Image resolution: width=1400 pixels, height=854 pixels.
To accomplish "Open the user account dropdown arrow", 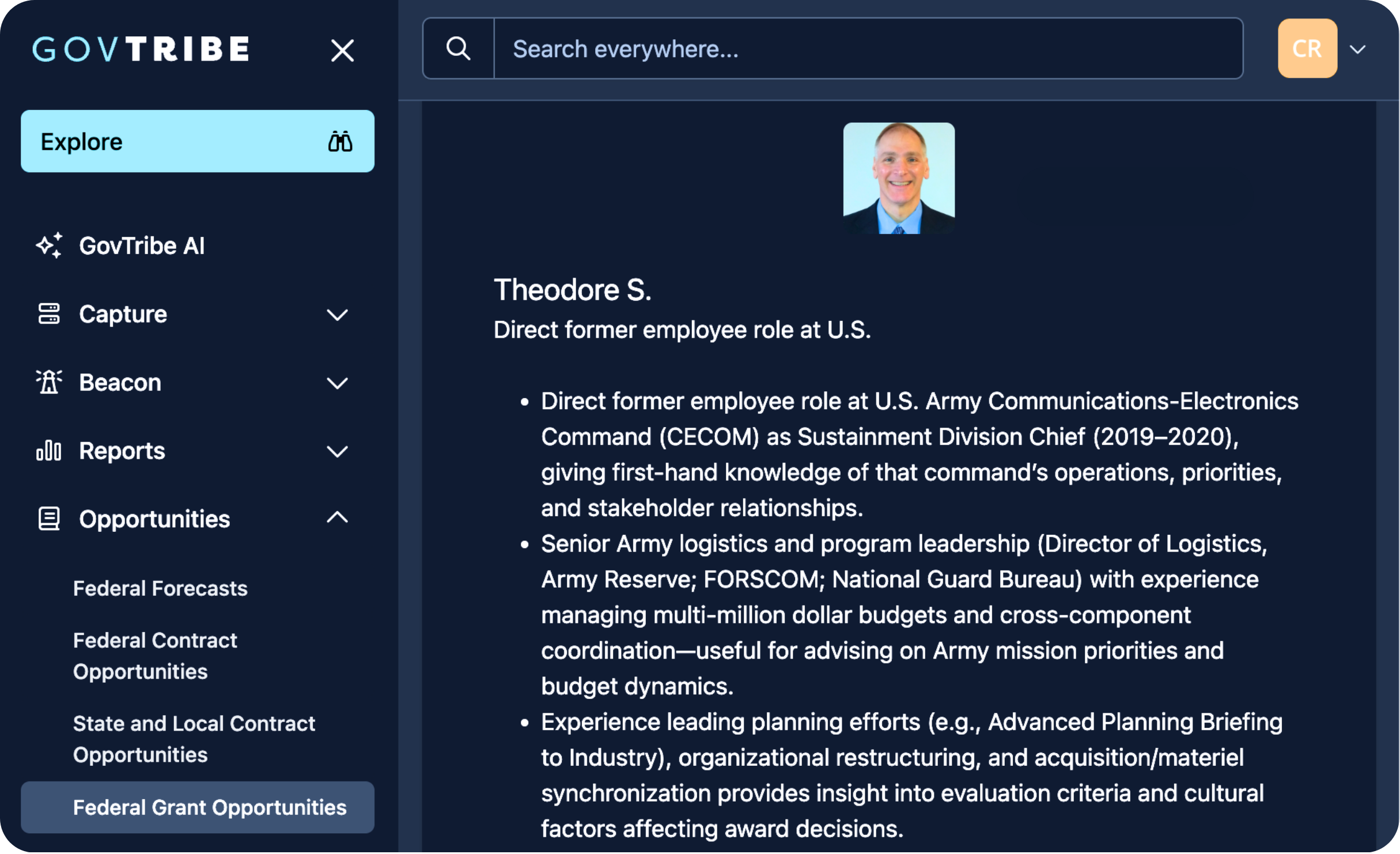I will tap(1358, 50).
